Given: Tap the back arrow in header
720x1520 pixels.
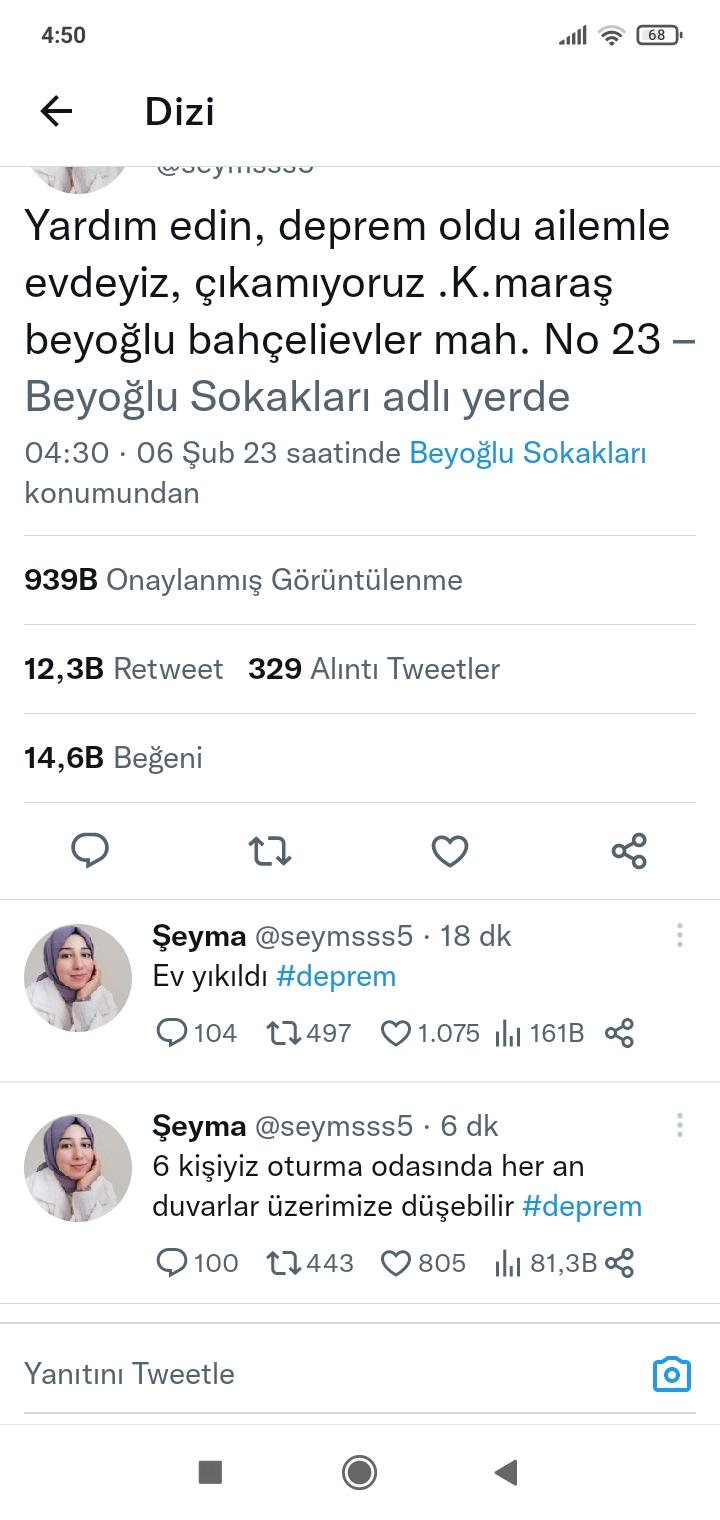Looking at the screenshot, I should [57, 111].
